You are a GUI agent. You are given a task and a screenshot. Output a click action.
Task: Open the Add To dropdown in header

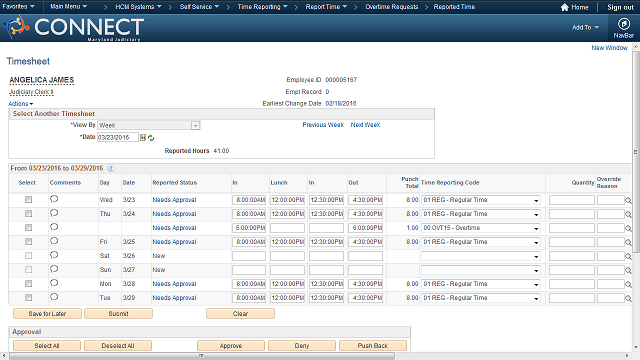585,27
